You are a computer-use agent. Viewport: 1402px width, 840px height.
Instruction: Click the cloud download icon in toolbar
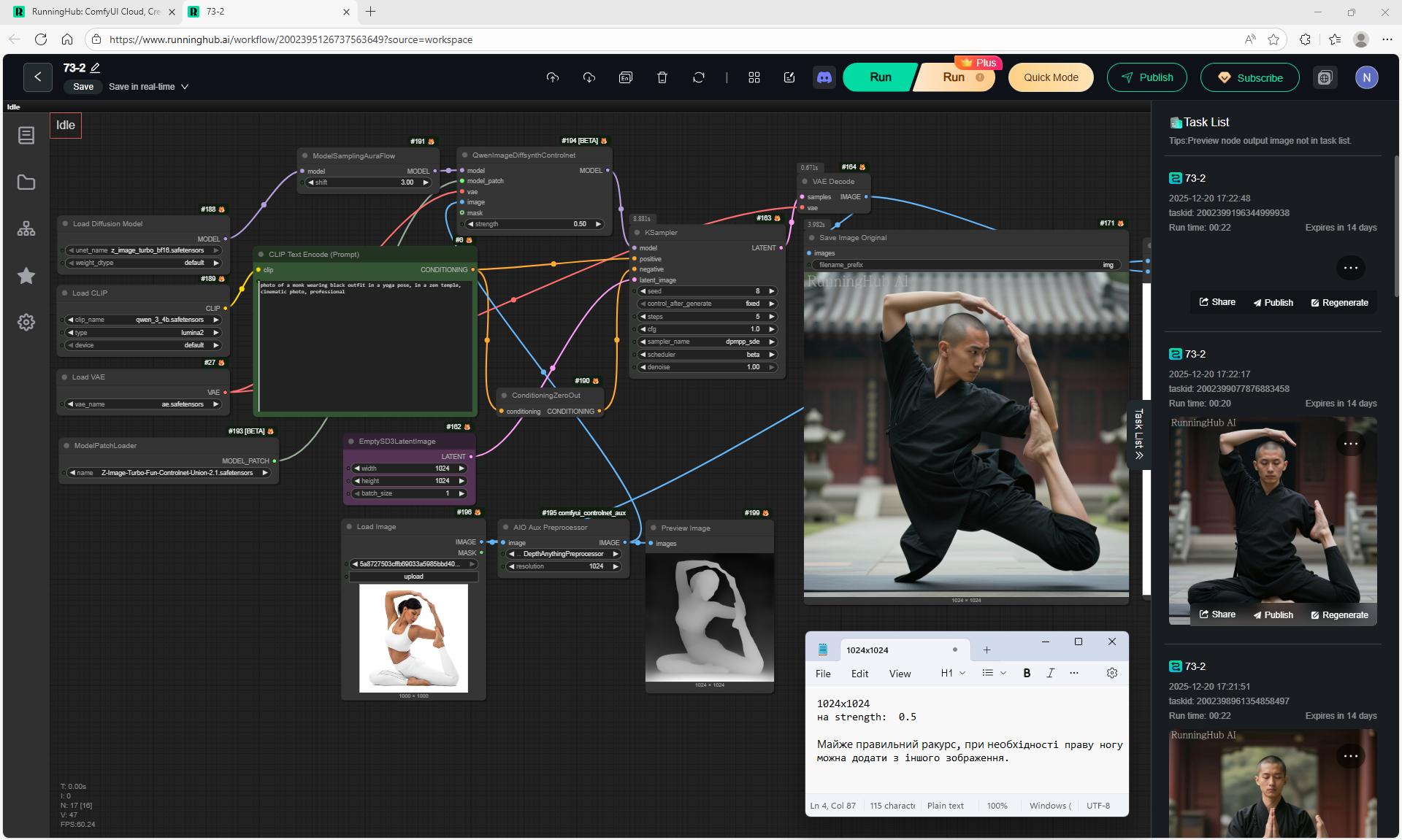589,77
